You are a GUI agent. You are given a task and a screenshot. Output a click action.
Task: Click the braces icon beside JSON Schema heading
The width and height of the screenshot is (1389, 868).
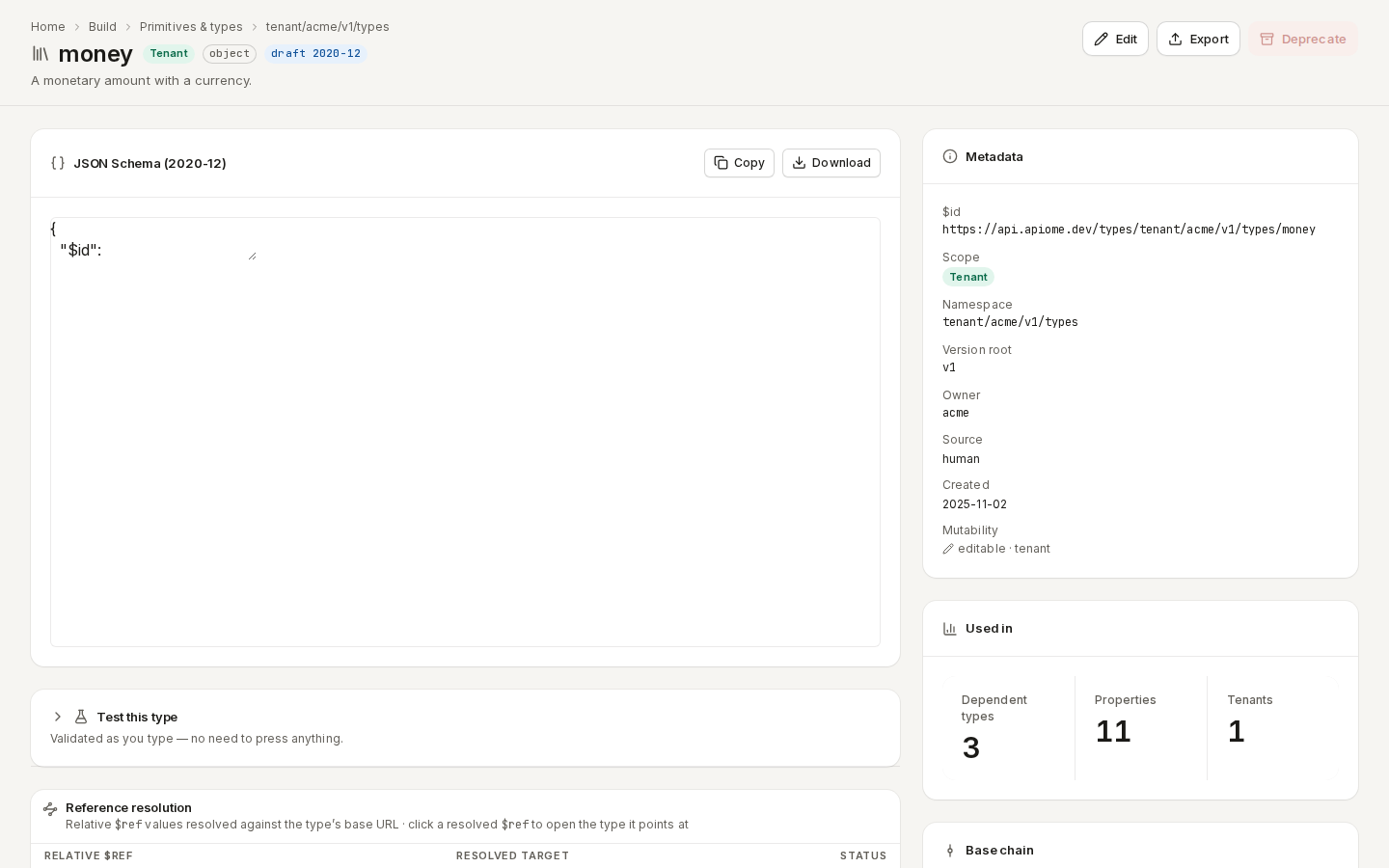pyautogui.click(x=58, y=163)
